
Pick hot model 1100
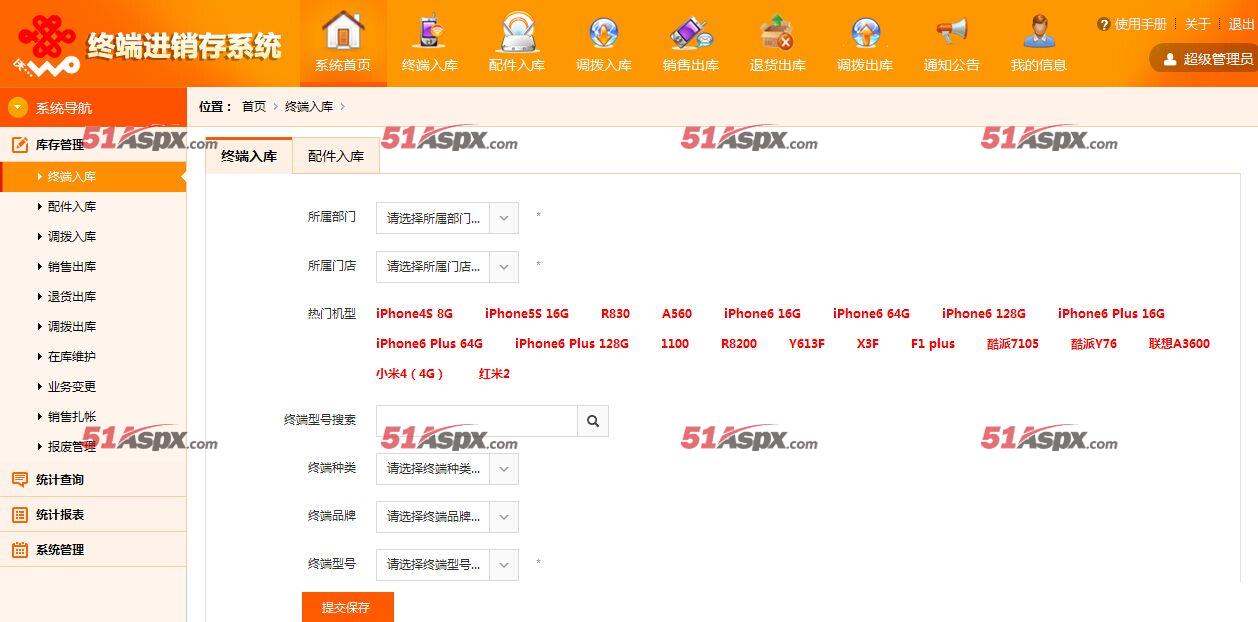click(675, 343)
